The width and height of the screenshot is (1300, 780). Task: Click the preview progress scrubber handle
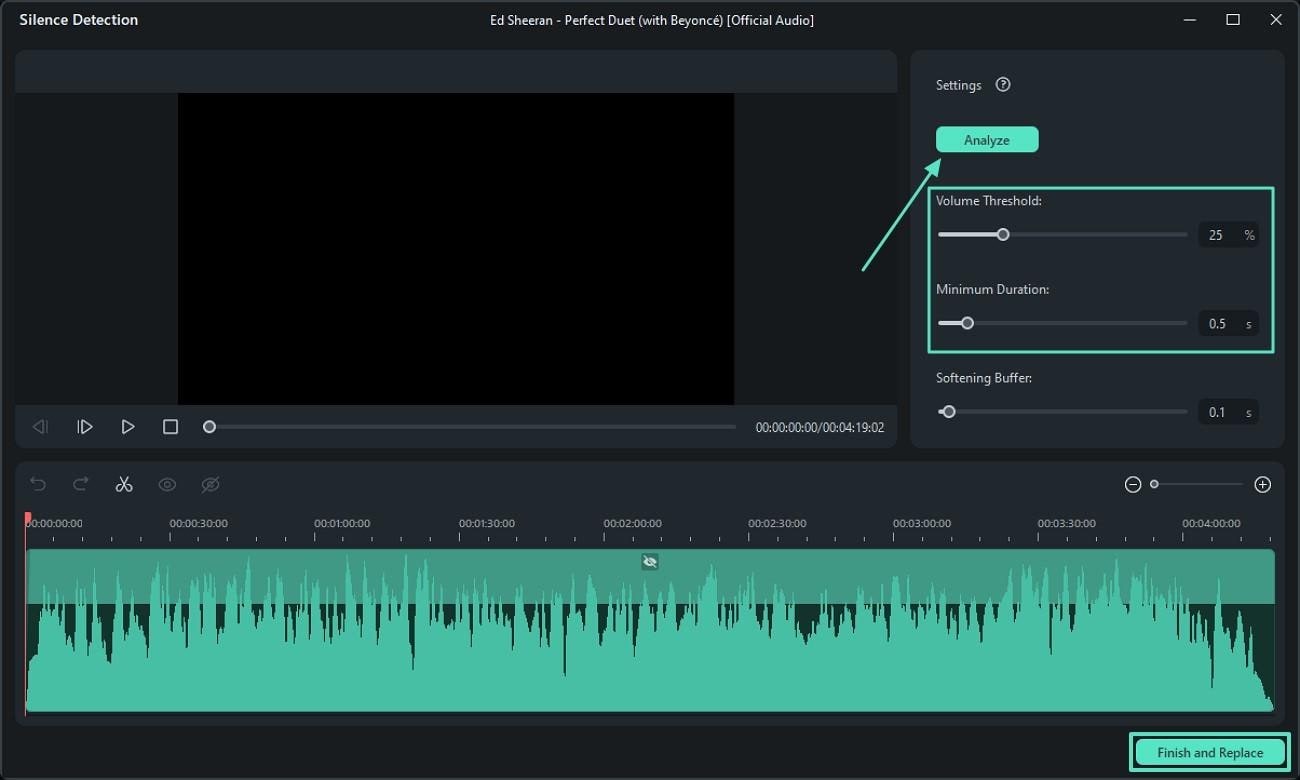pyautogui.click(x=209, y=427)
